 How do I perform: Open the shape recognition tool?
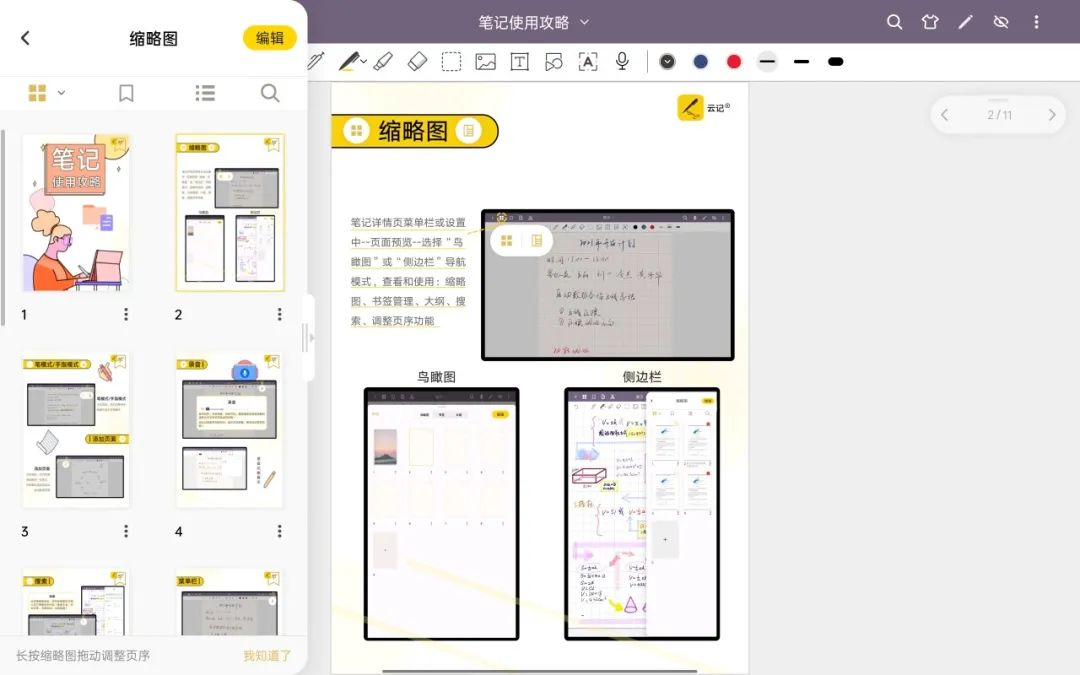click(554, 62)
